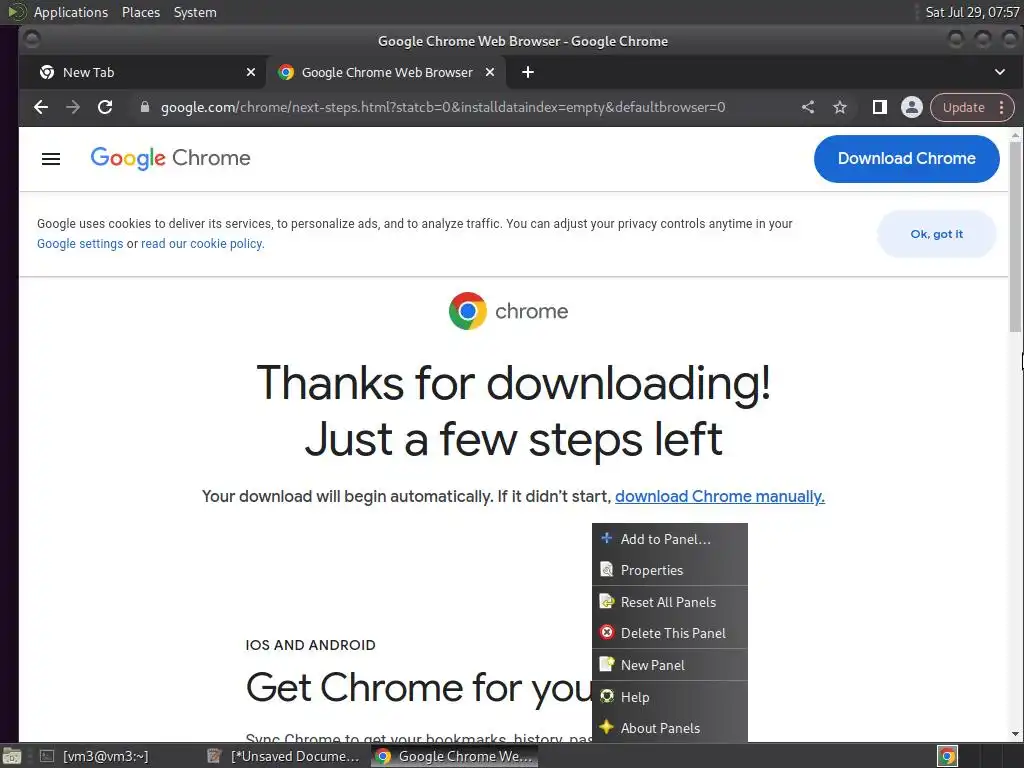
Task: Select About Panels entry
Action: pyautogui.click(x=670, y=728)
